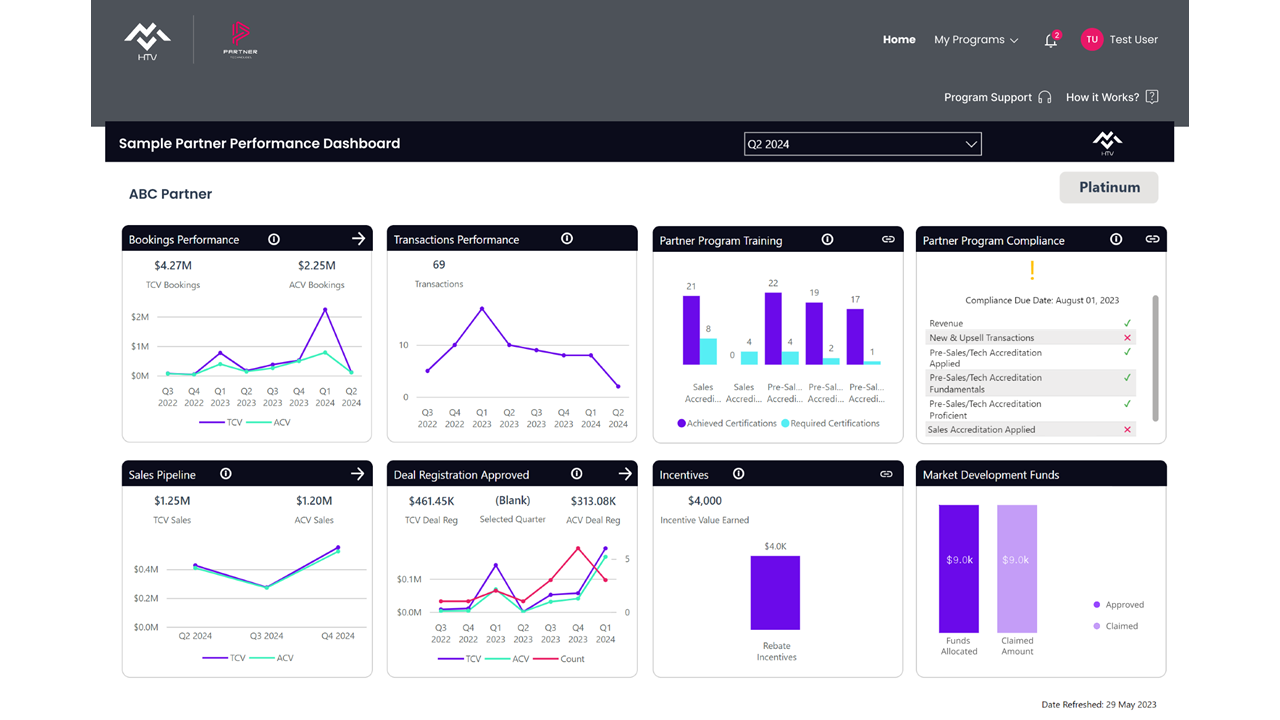The image size is (1280, 720).
Task: Click the notification bell icon
Action: click(x=1050, y=41)
